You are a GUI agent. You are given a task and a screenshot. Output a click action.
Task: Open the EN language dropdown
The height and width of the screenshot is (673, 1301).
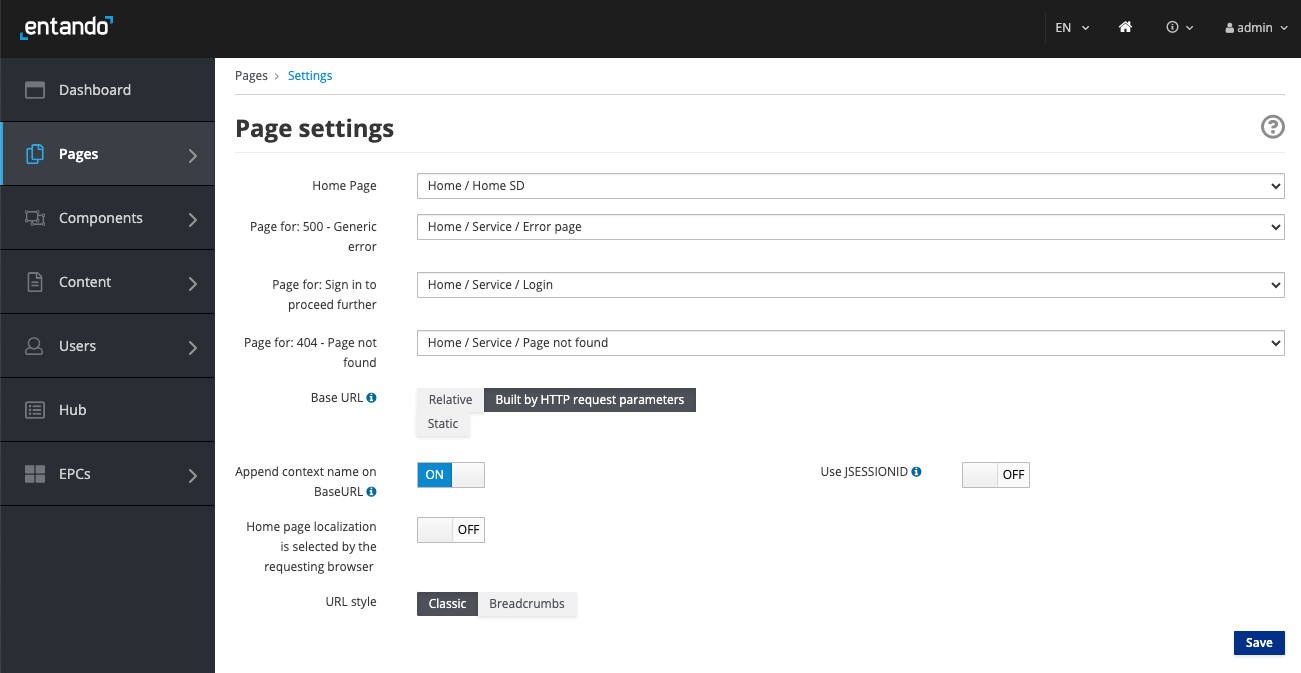click(1070, 27)
